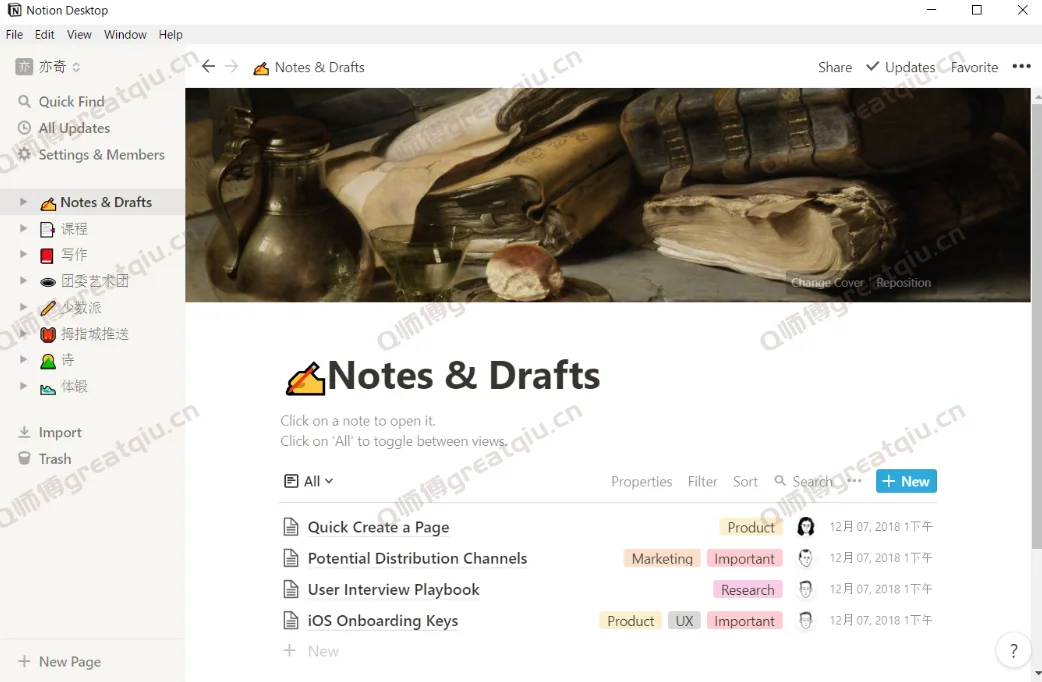Click the blue New button
Screen dimensions: 1042x682
click(906, 481)
